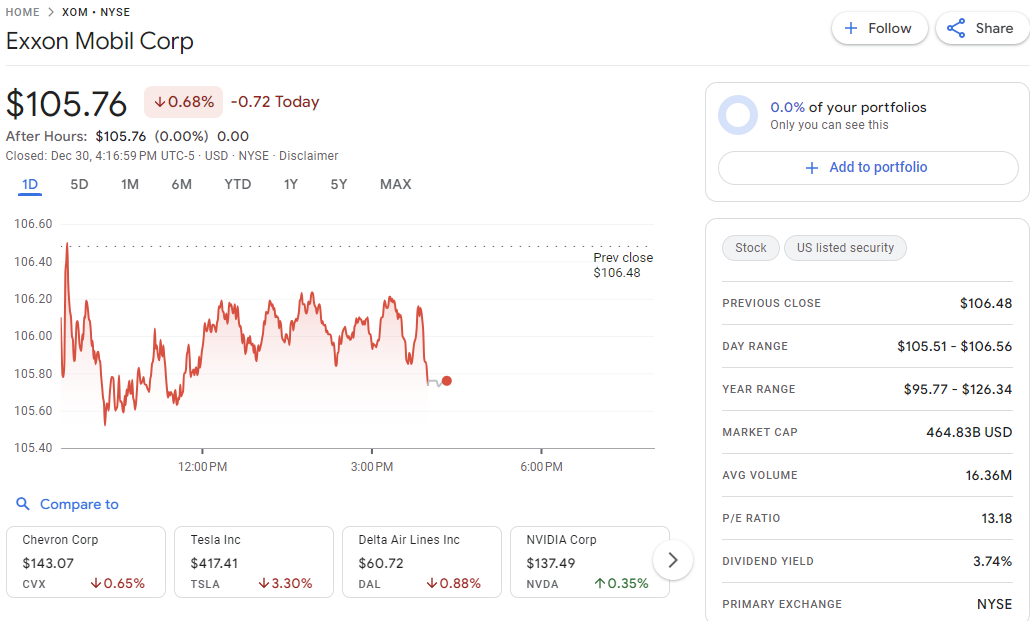Select the 1Y chart range
1030x621 pixels.
click(x=291, y=185)
